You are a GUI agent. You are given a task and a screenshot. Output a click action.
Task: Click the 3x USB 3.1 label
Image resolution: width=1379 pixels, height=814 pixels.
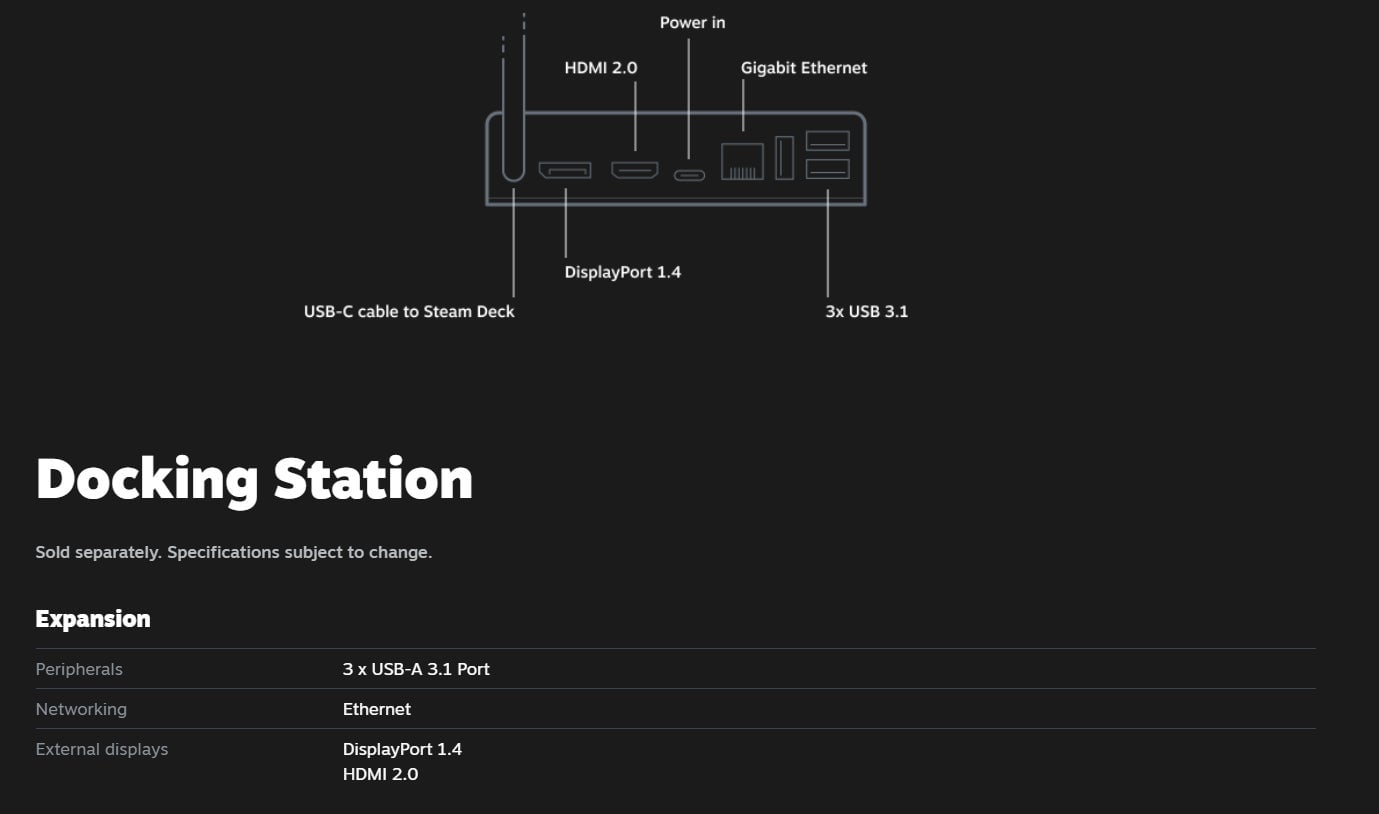coord(864,311)
